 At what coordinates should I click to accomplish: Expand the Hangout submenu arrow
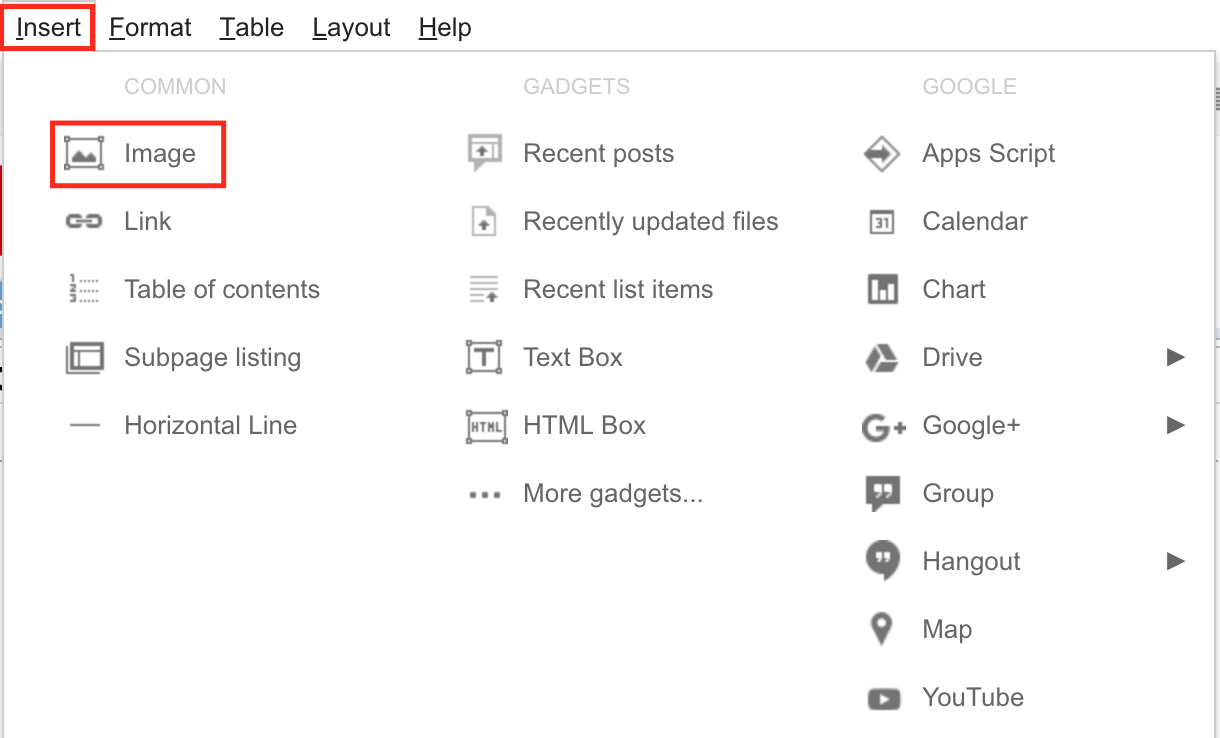click(x=1176, y=561)
